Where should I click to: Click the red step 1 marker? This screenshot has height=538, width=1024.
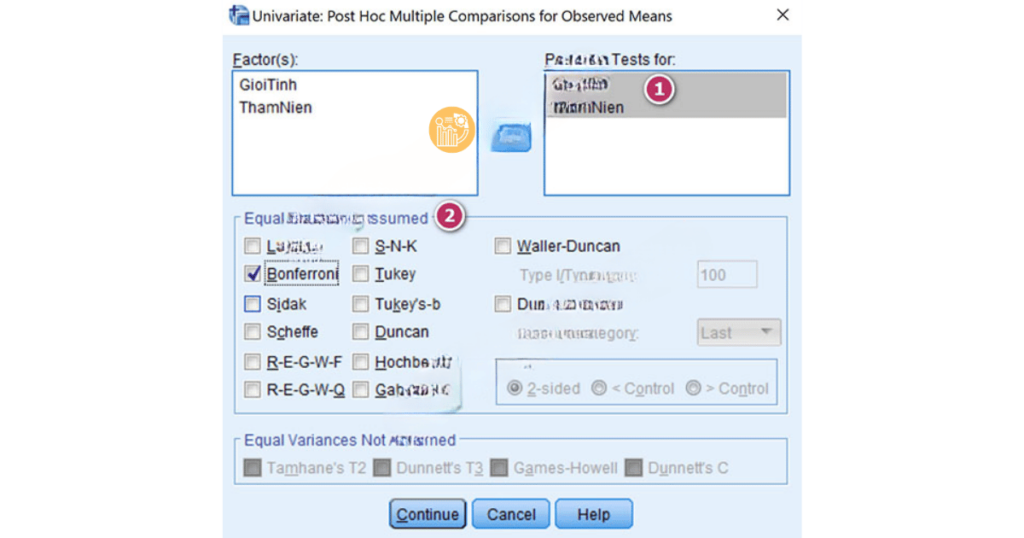point(658,88)
